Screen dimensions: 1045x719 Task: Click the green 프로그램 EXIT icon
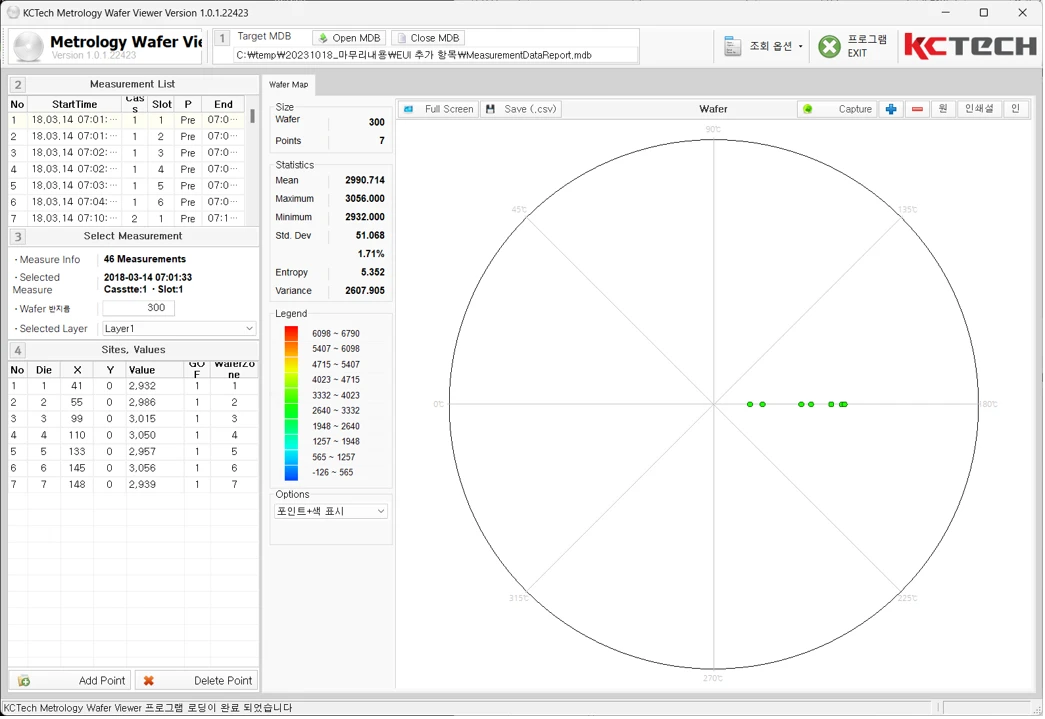[830, 47]
